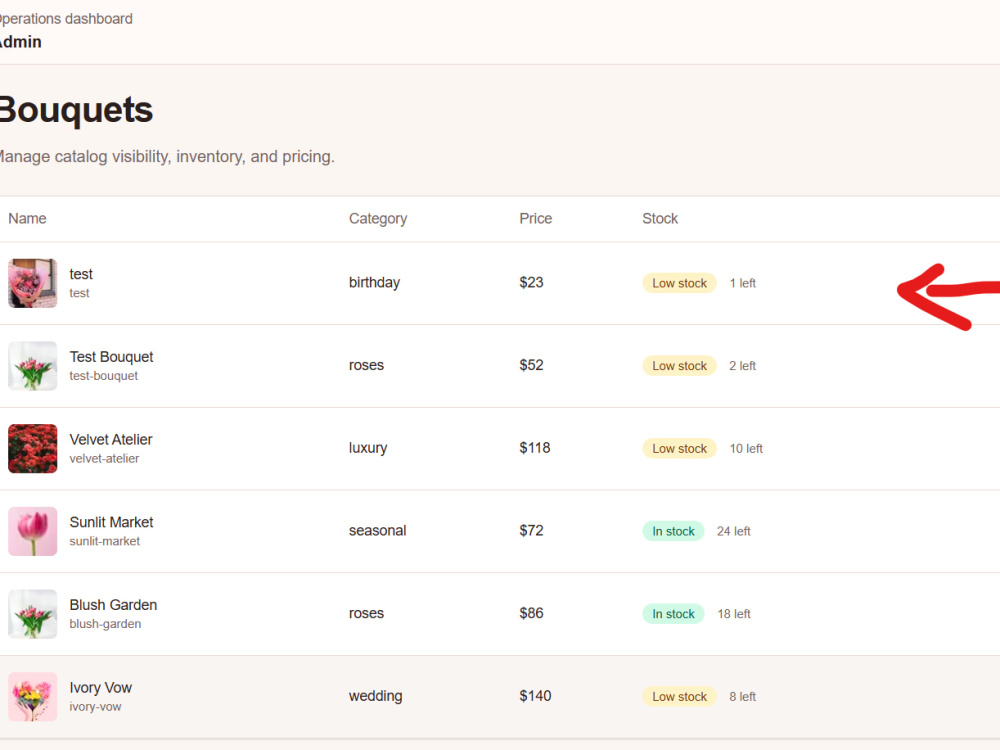Image resolution: width=1000 pixels, height=750 pixels.
Task: Click the Low stock badge for test
Action: tap(679, 283)
